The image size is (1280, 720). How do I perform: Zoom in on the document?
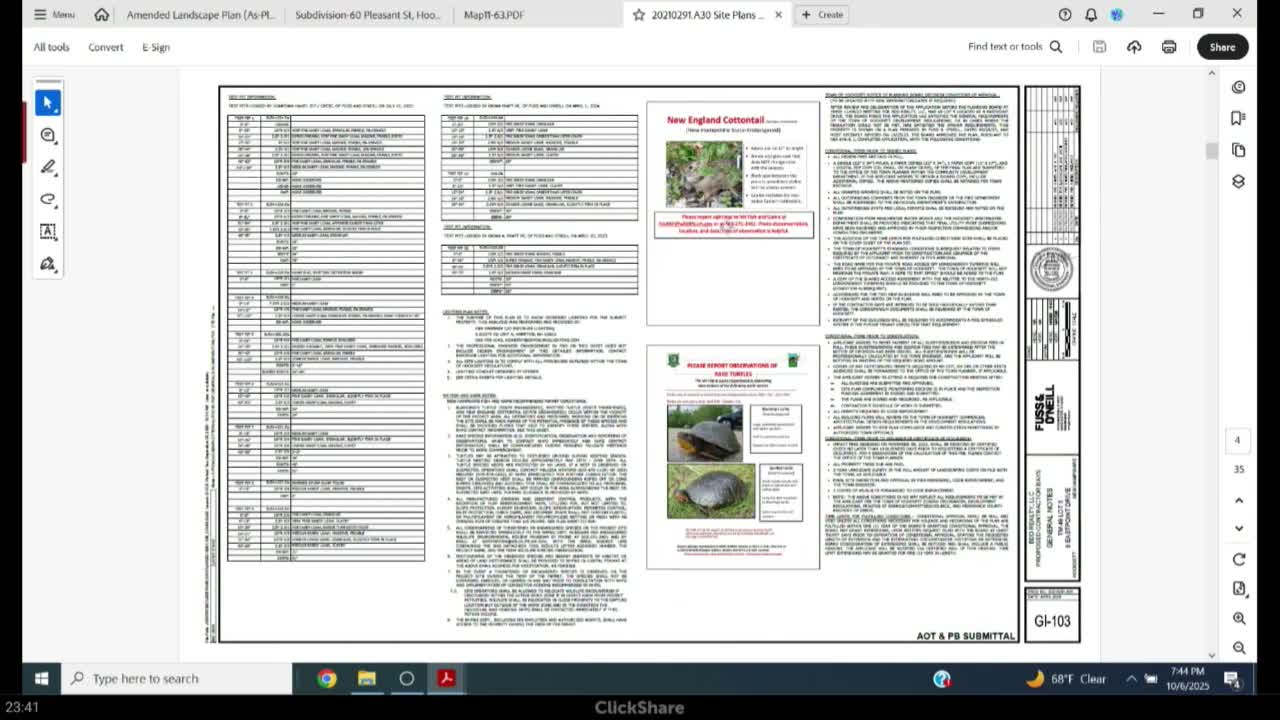tap(1239, 619)
